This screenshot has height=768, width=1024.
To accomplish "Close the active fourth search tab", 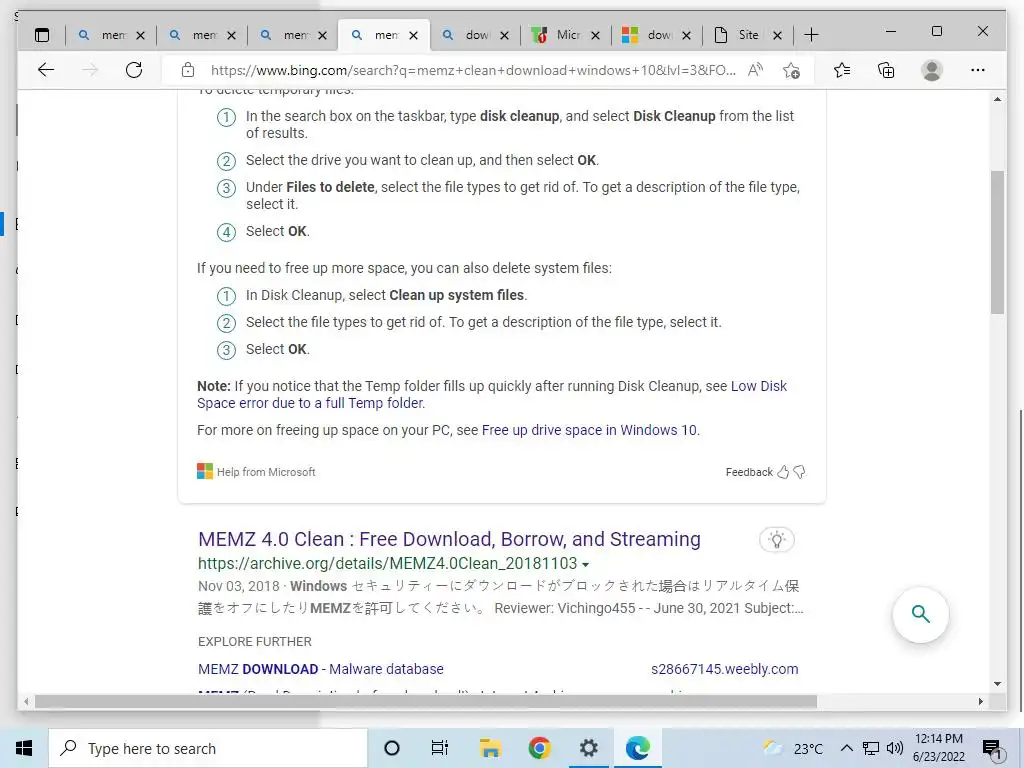I will [x=413, y=35].
